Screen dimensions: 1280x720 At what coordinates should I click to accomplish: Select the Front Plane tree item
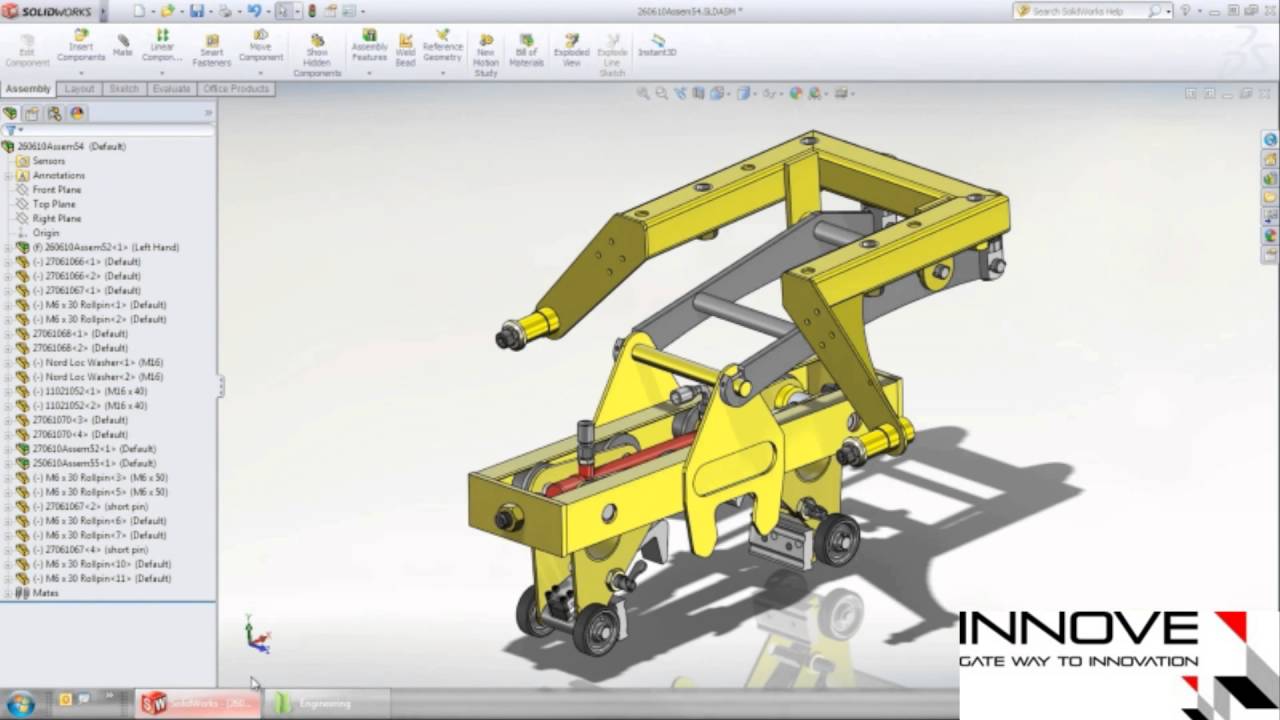[57, 189]
